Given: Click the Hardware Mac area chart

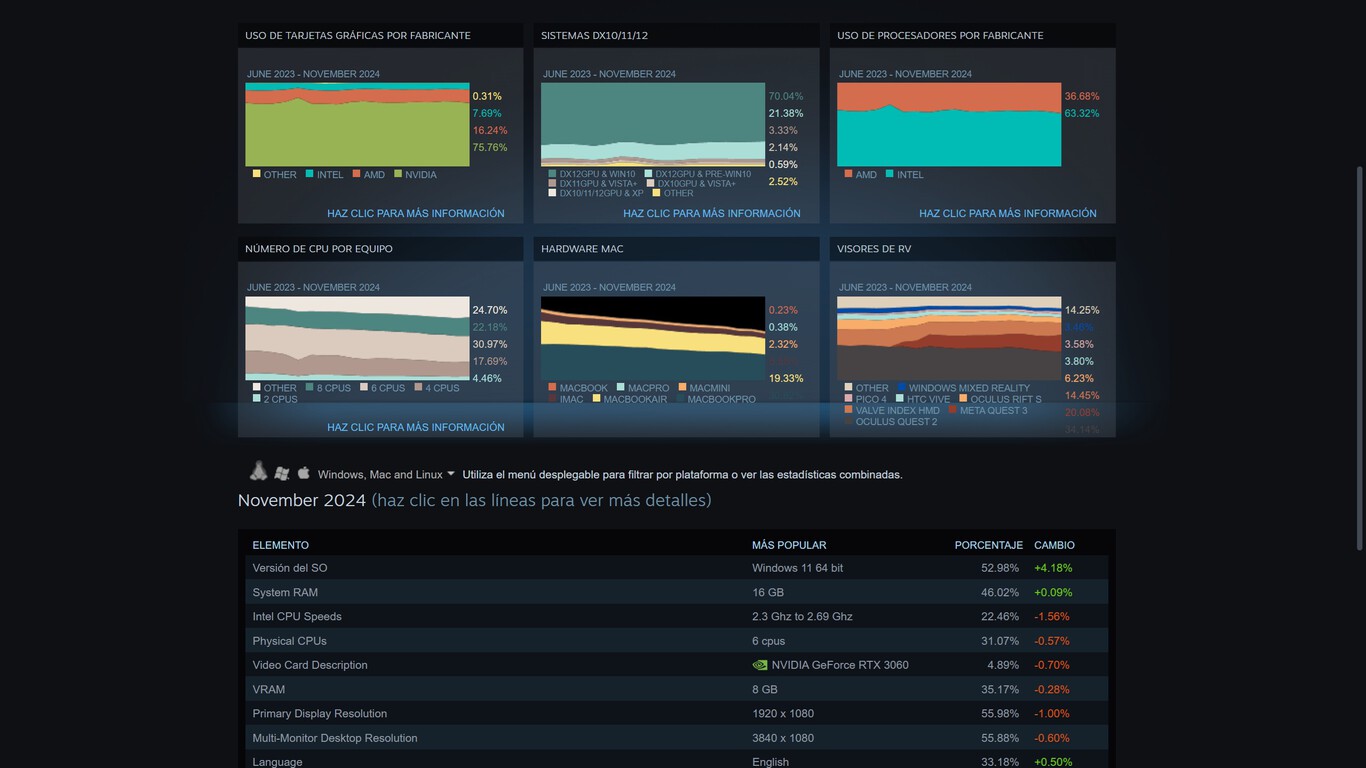Looking at the screenshot, I should point(652,338).
